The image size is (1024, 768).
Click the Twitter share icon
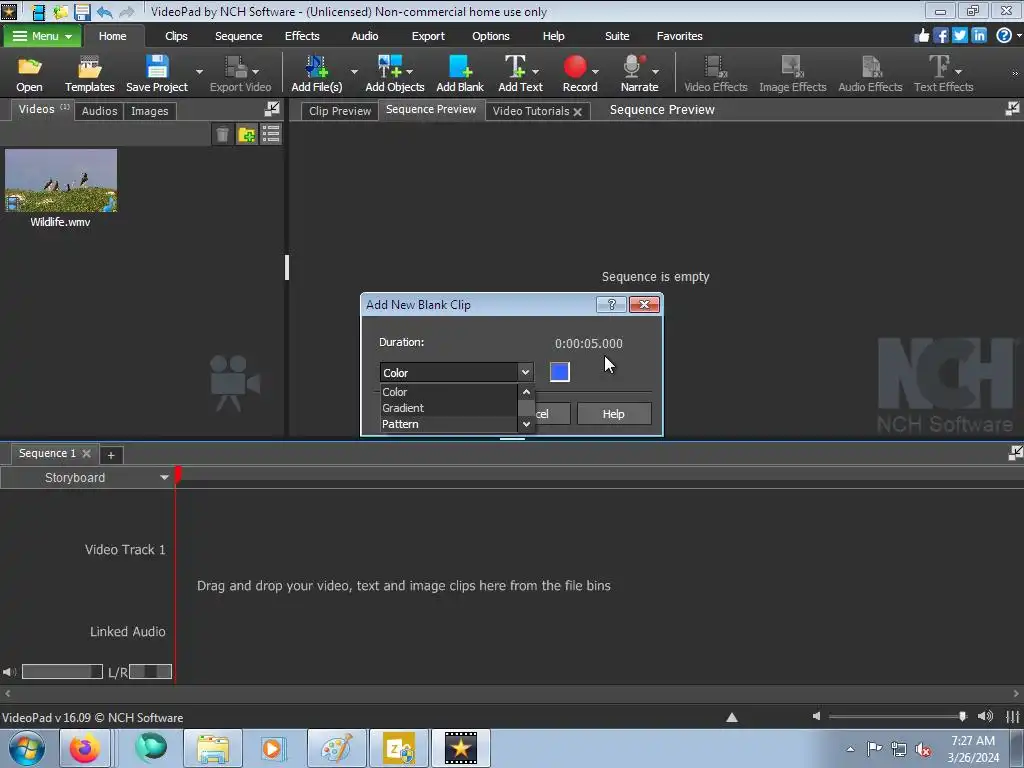[959, 36]
